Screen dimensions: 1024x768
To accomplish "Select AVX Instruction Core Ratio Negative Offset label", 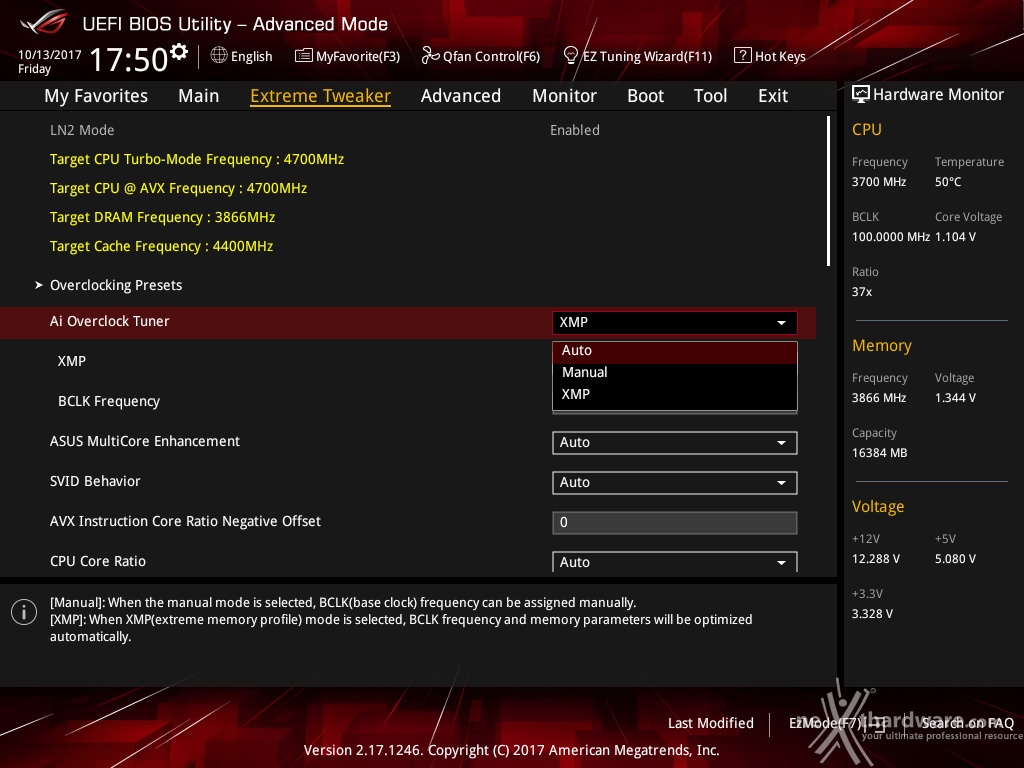I will tap(185, 521).
